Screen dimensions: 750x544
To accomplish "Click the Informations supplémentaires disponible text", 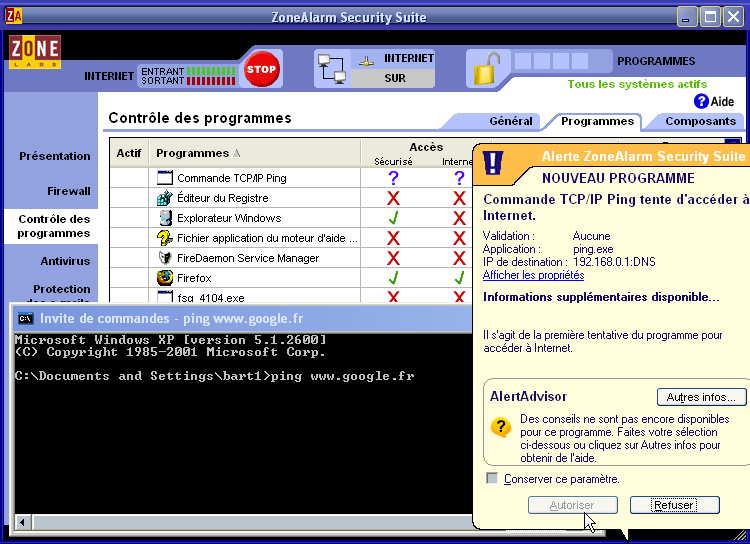I will [601, 297].
